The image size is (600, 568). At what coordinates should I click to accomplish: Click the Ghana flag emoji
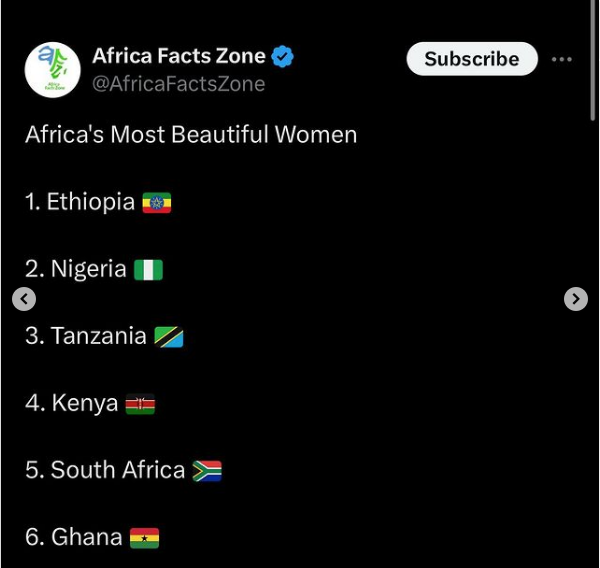click(145, 538)
